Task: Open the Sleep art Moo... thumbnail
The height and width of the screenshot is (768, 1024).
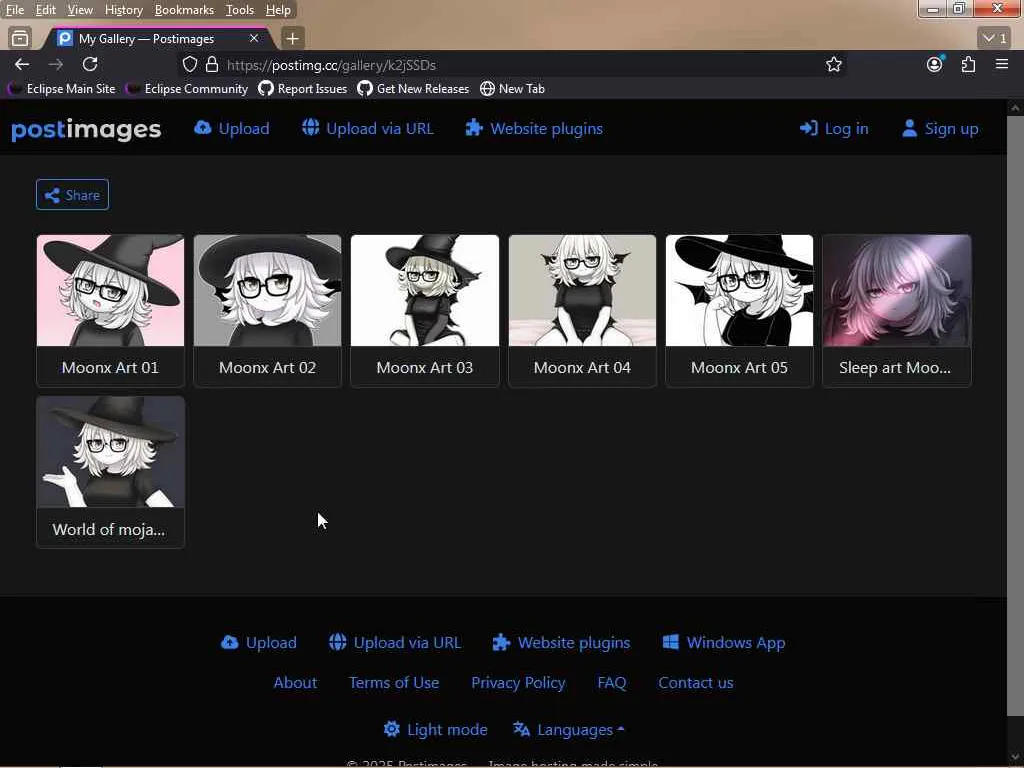Action: pyautogui.click(x=897, y=291)
